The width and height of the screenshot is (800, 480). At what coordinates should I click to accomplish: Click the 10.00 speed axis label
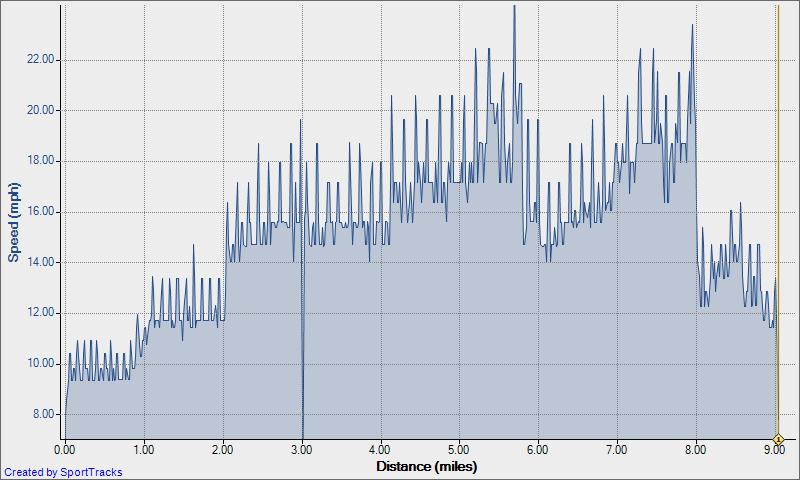[40, 364]
